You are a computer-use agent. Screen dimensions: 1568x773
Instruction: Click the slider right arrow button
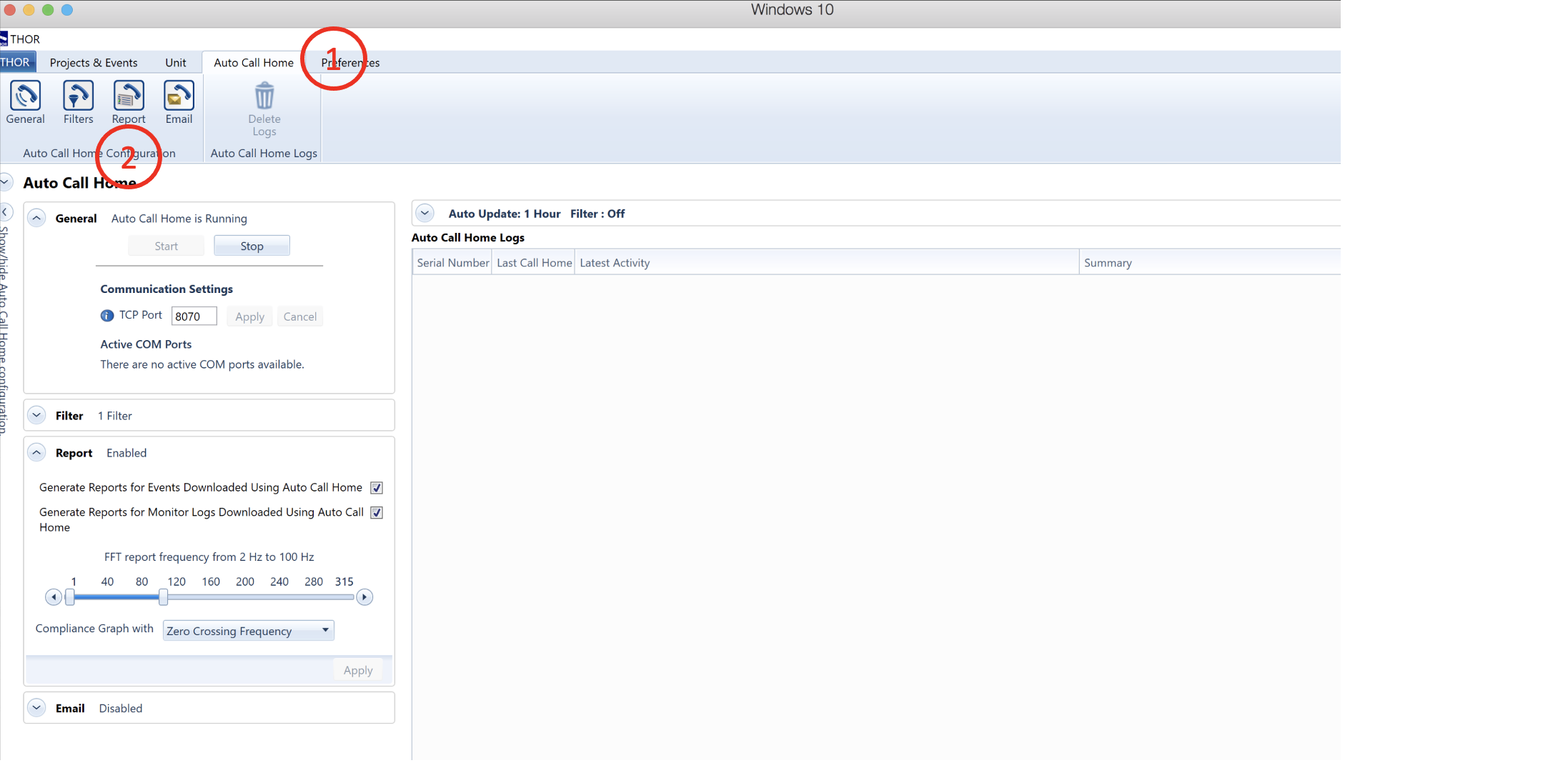(x=364, y=597)
